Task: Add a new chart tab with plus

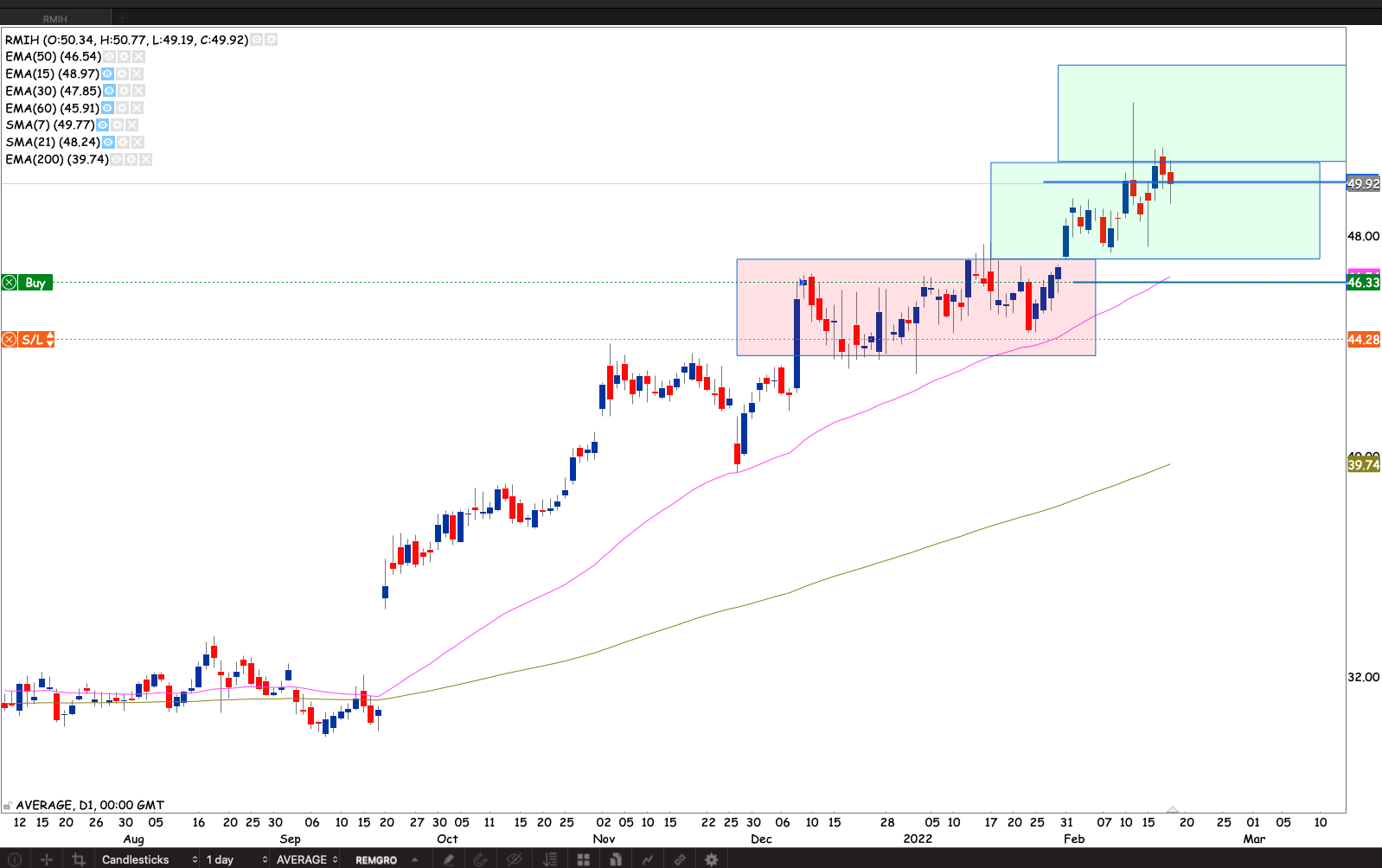Action: 123,17
